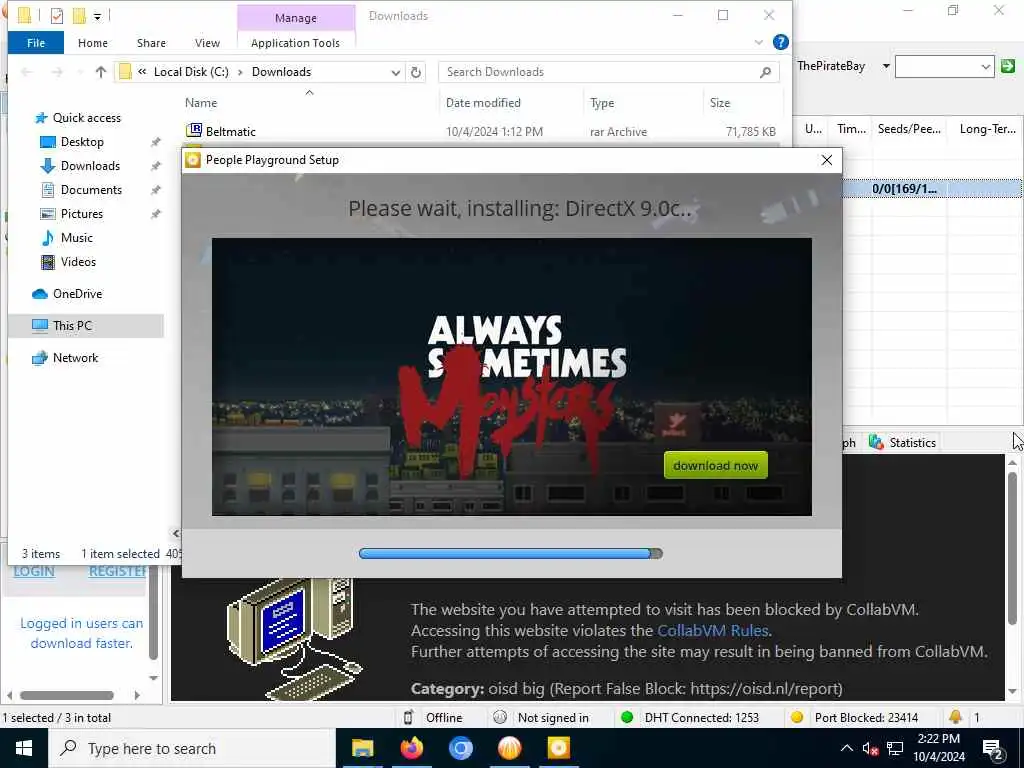Click the Explorer help question-mark icon
The height and width of the screenshot is (768, 1024).
click(780, 42)
